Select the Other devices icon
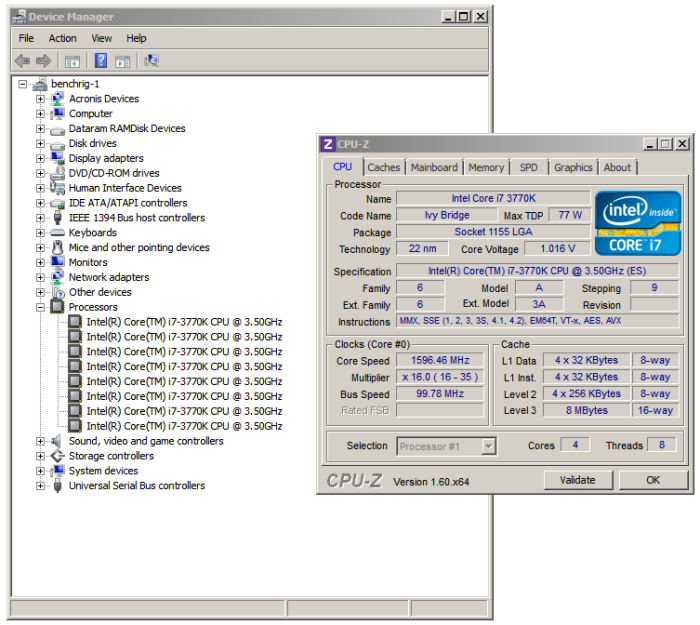The height and width of the screenshot is (625, 700). pyautogui.click(x=58, y=292)
